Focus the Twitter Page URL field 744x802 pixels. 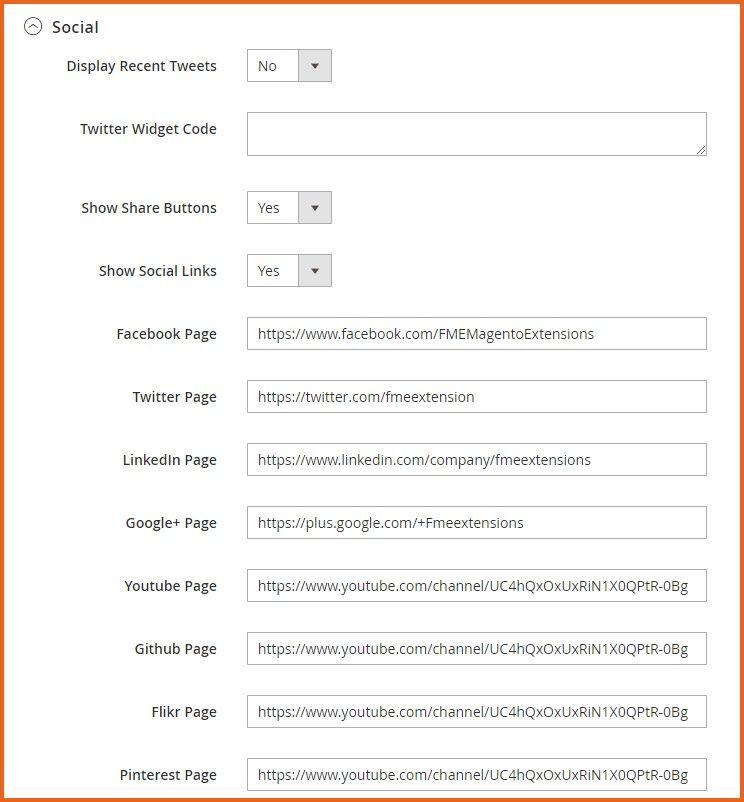tap(476, 397)
